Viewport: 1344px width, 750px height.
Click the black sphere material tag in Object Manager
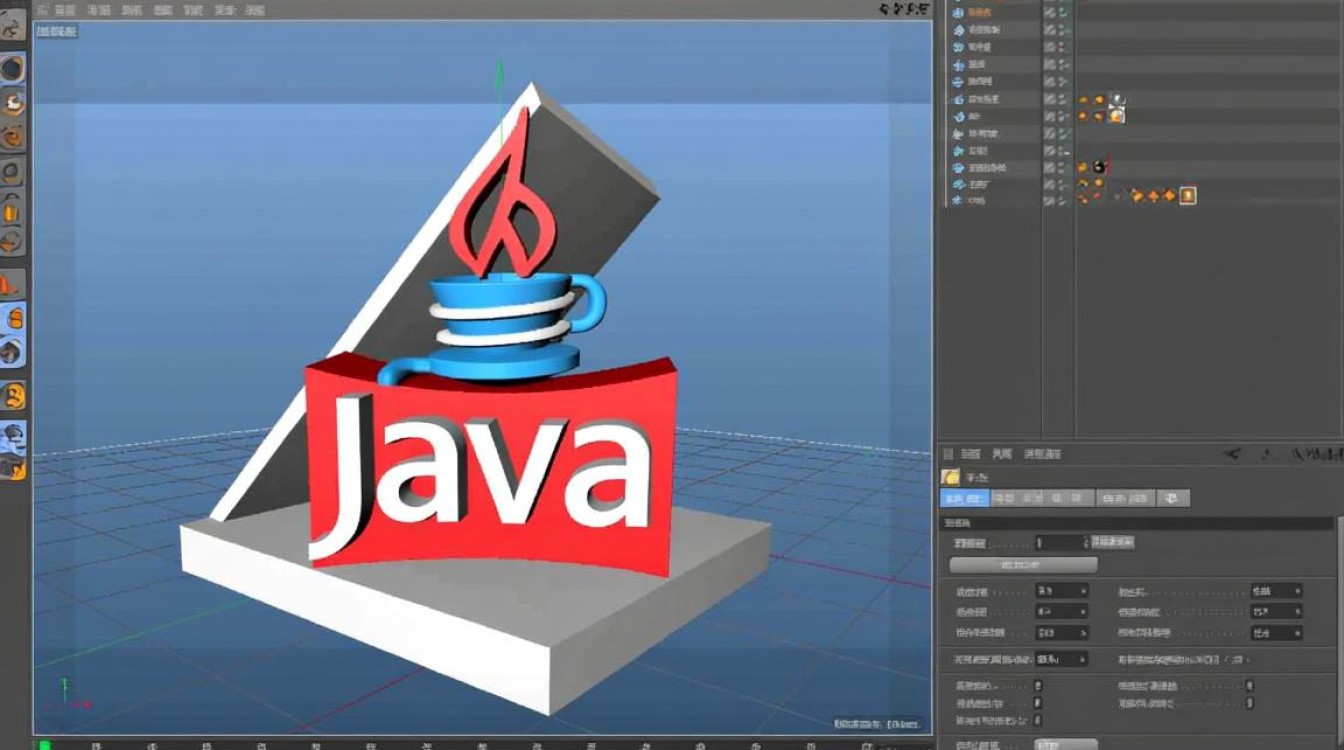1098,167
